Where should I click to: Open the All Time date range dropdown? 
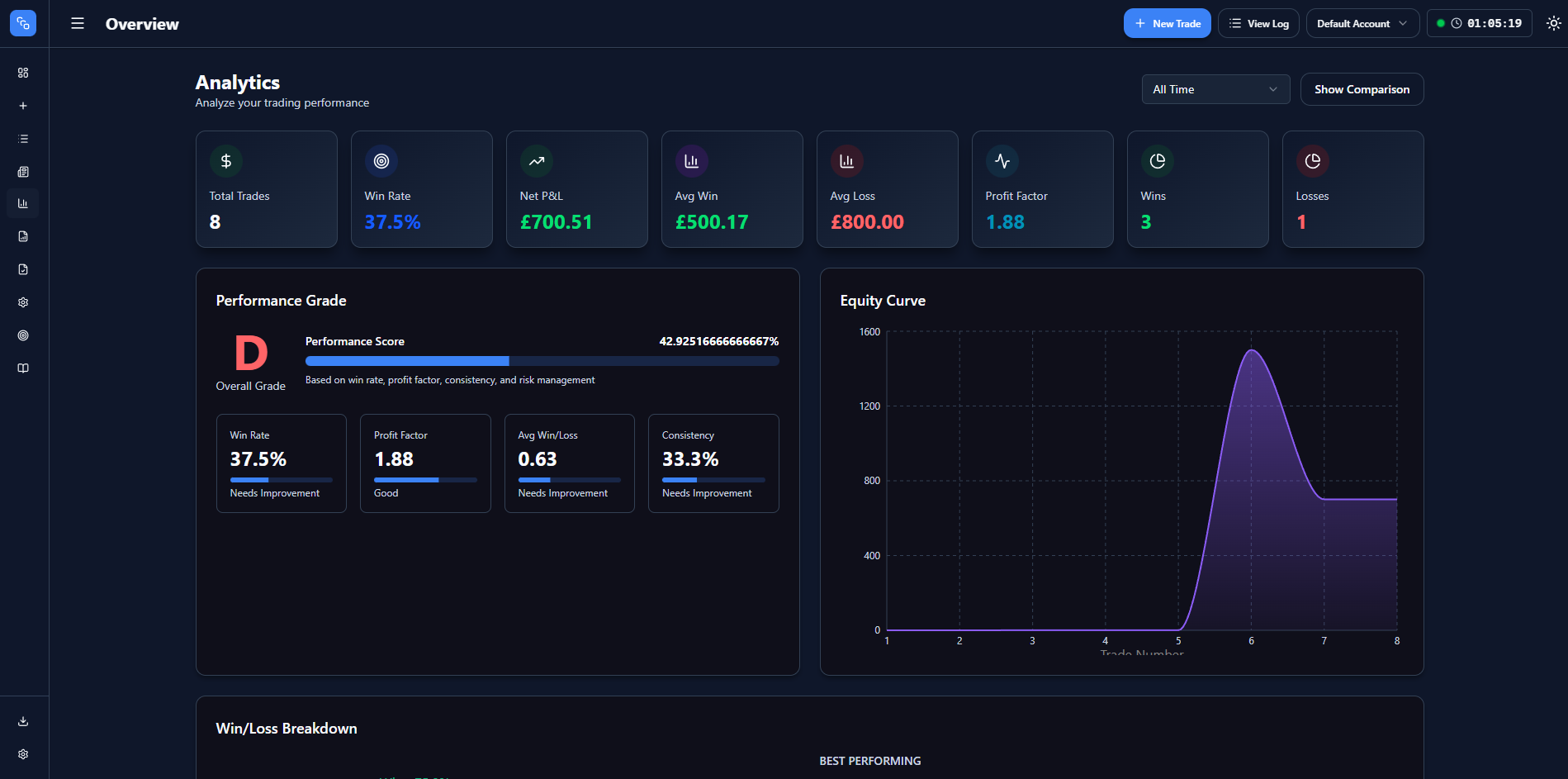tap(1215, 88)
